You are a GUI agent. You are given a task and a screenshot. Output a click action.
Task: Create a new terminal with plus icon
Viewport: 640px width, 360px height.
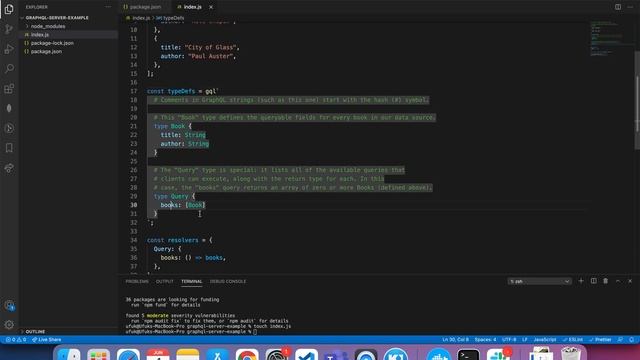(x=581, y=281)
